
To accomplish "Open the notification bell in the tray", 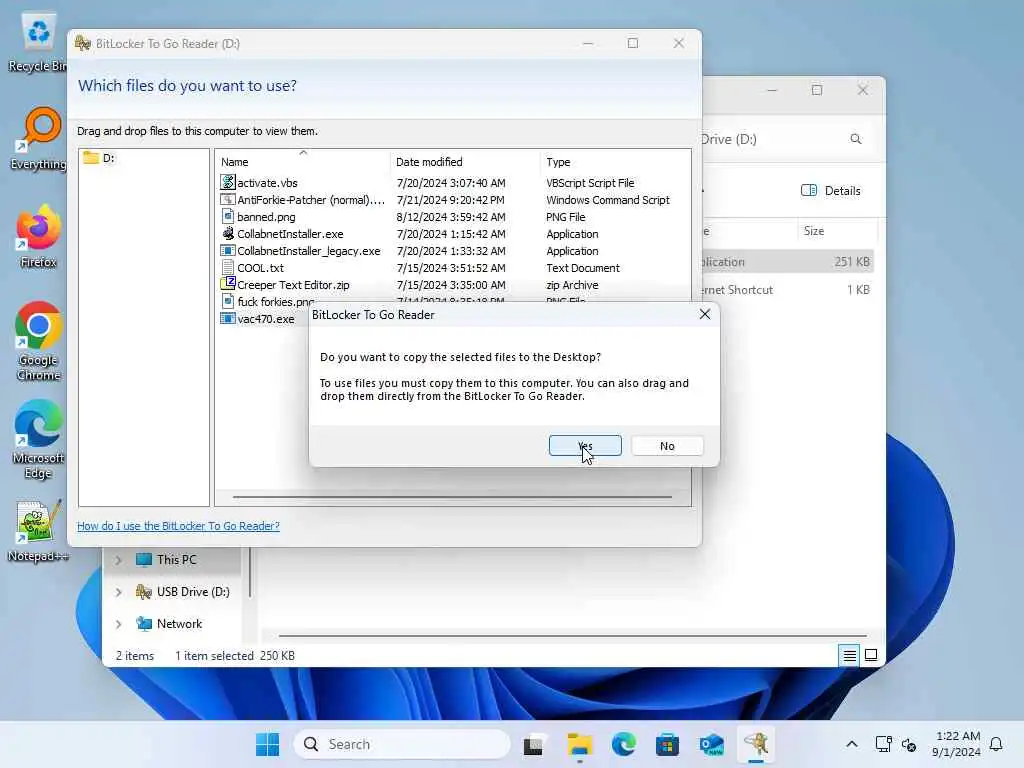I will click(996, 744).
